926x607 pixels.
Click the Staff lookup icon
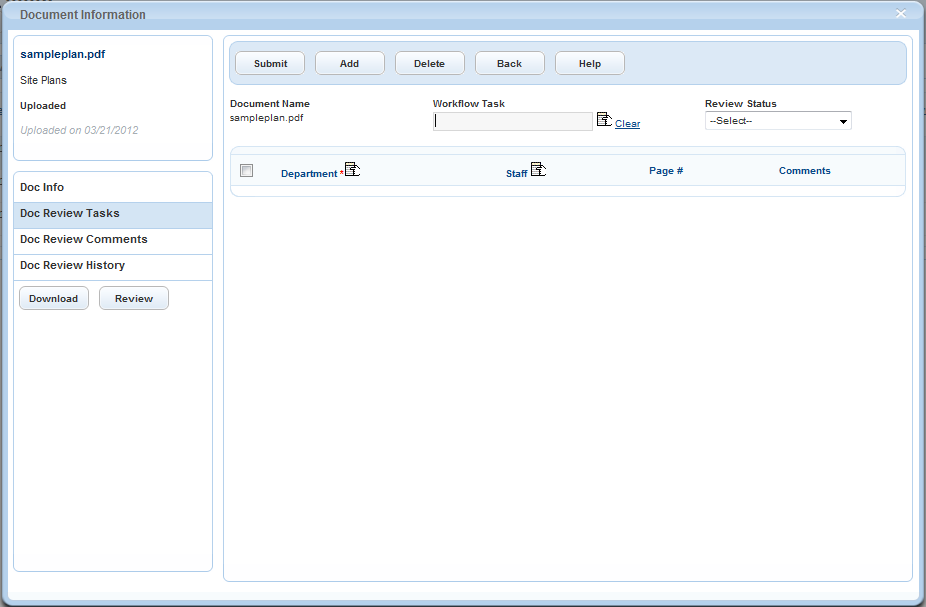pos(538,170)
